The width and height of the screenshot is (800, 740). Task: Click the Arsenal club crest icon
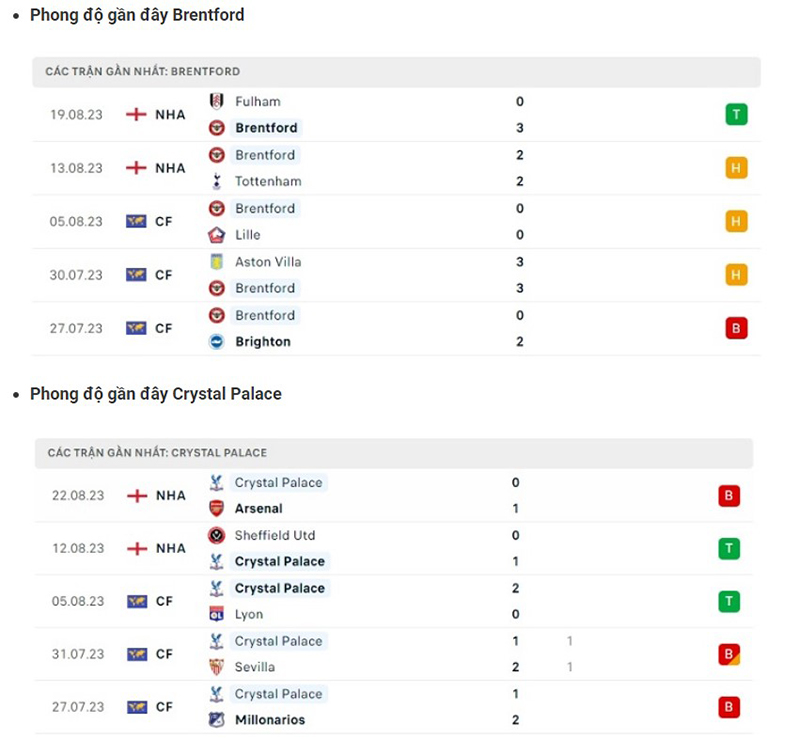click(x=216, y=508)
